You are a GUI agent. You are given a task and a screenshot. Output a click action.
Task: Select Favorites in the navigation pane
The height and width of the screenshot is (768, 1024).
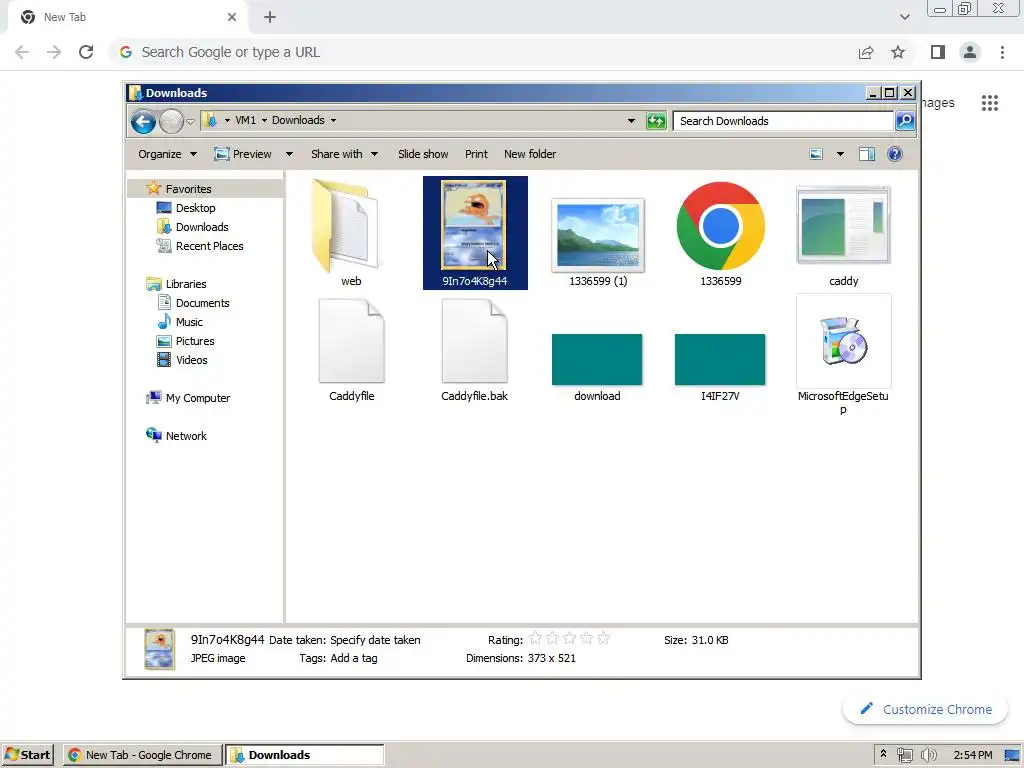(x=188, y=189)
